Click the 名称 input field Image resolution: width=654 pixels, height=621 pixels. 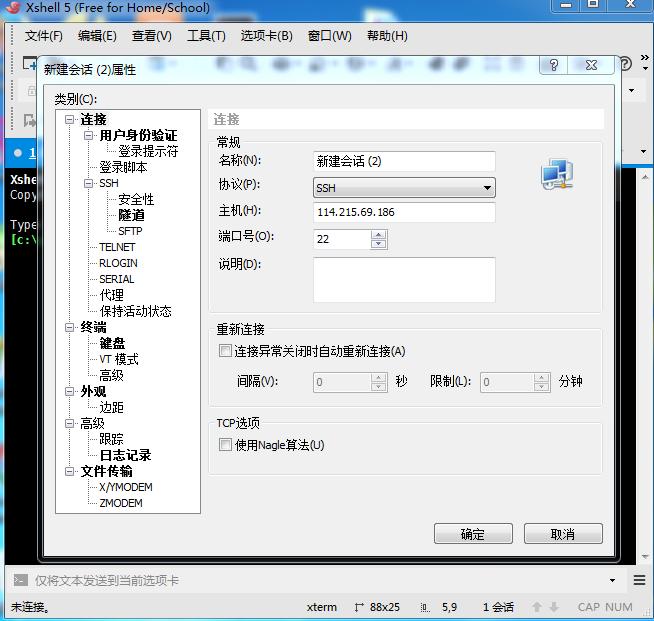(404, 161)
